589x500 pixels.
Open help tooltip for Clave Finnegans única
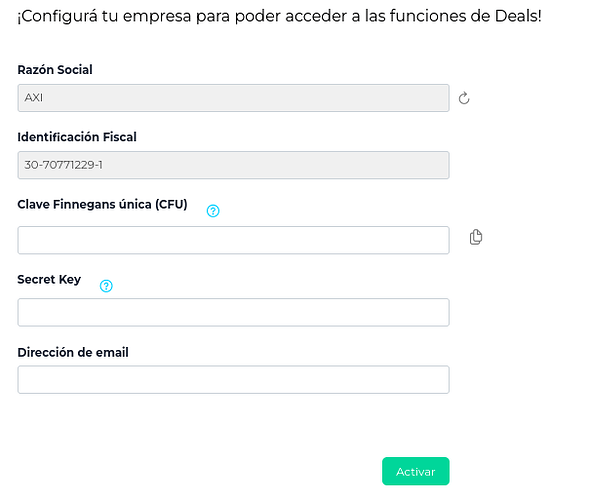213,211
